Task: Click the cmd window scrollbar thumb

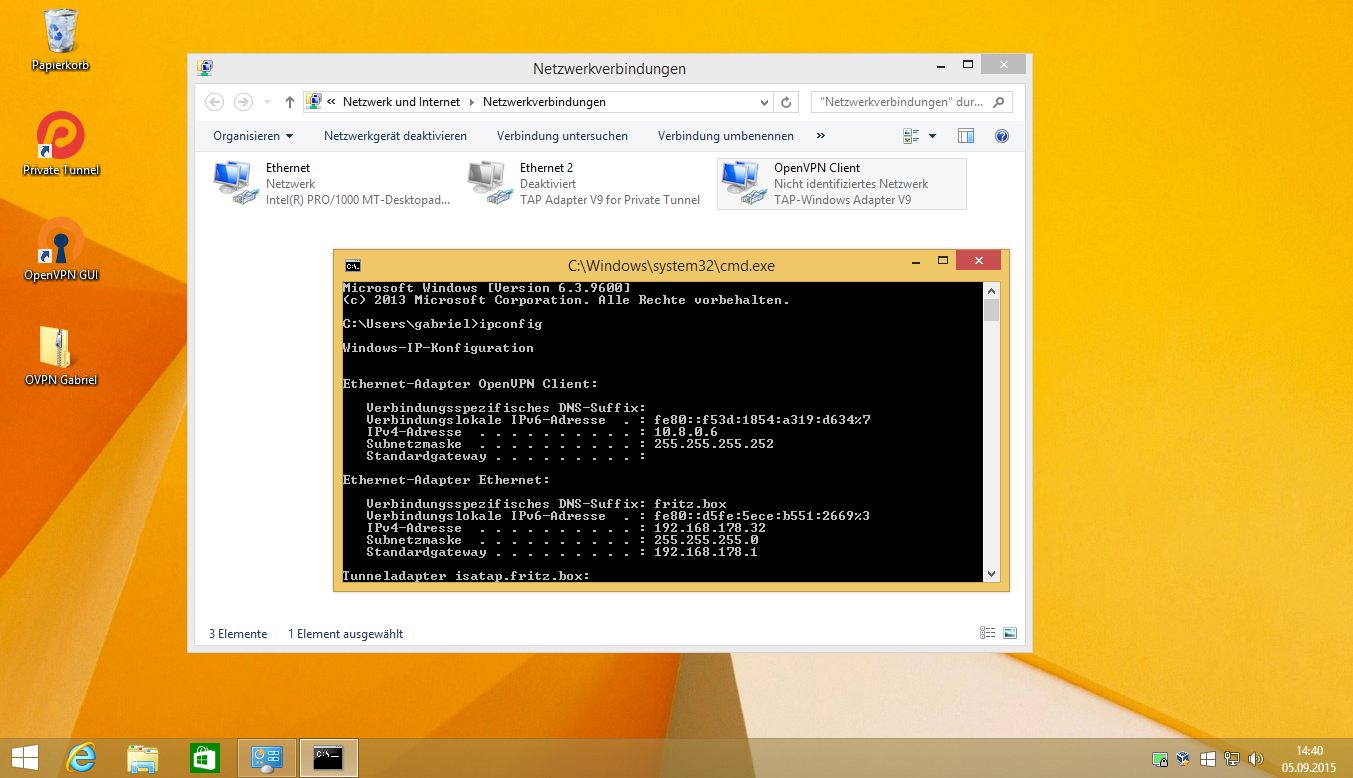Action: pos(992,309)
